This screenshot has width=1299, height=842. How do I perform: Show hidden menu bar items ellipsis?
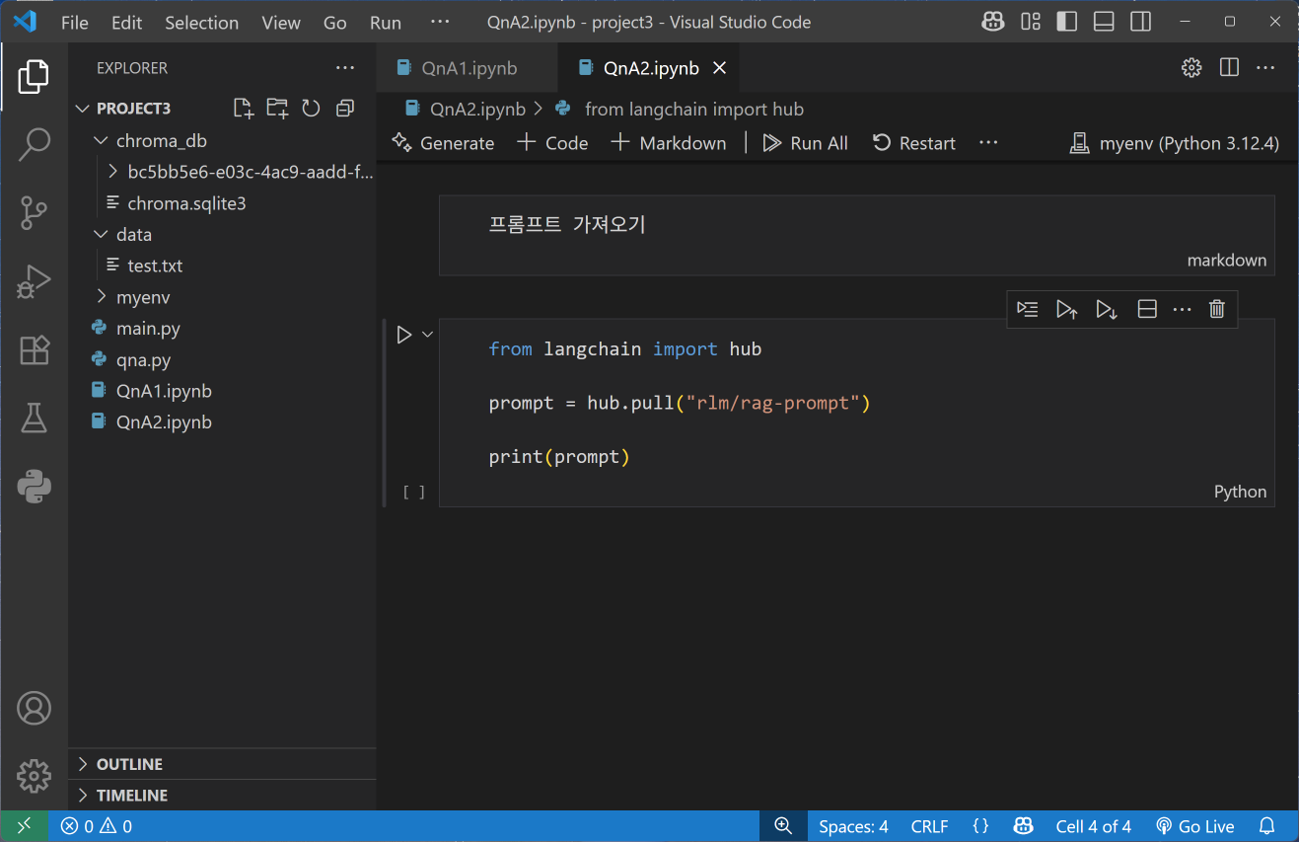440,22
